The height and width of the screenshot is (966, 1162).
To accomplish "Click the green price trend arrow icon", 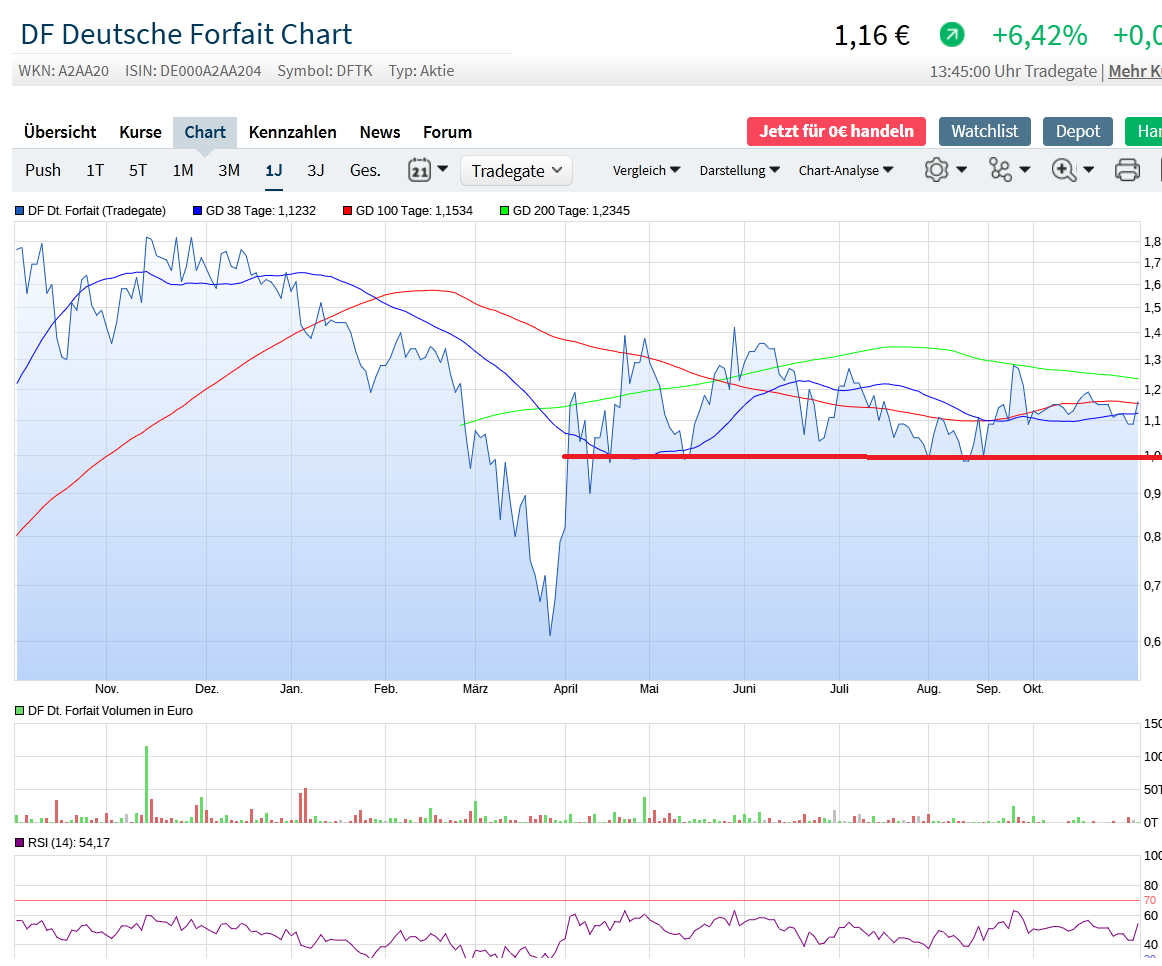I will [x=952, y=35].
